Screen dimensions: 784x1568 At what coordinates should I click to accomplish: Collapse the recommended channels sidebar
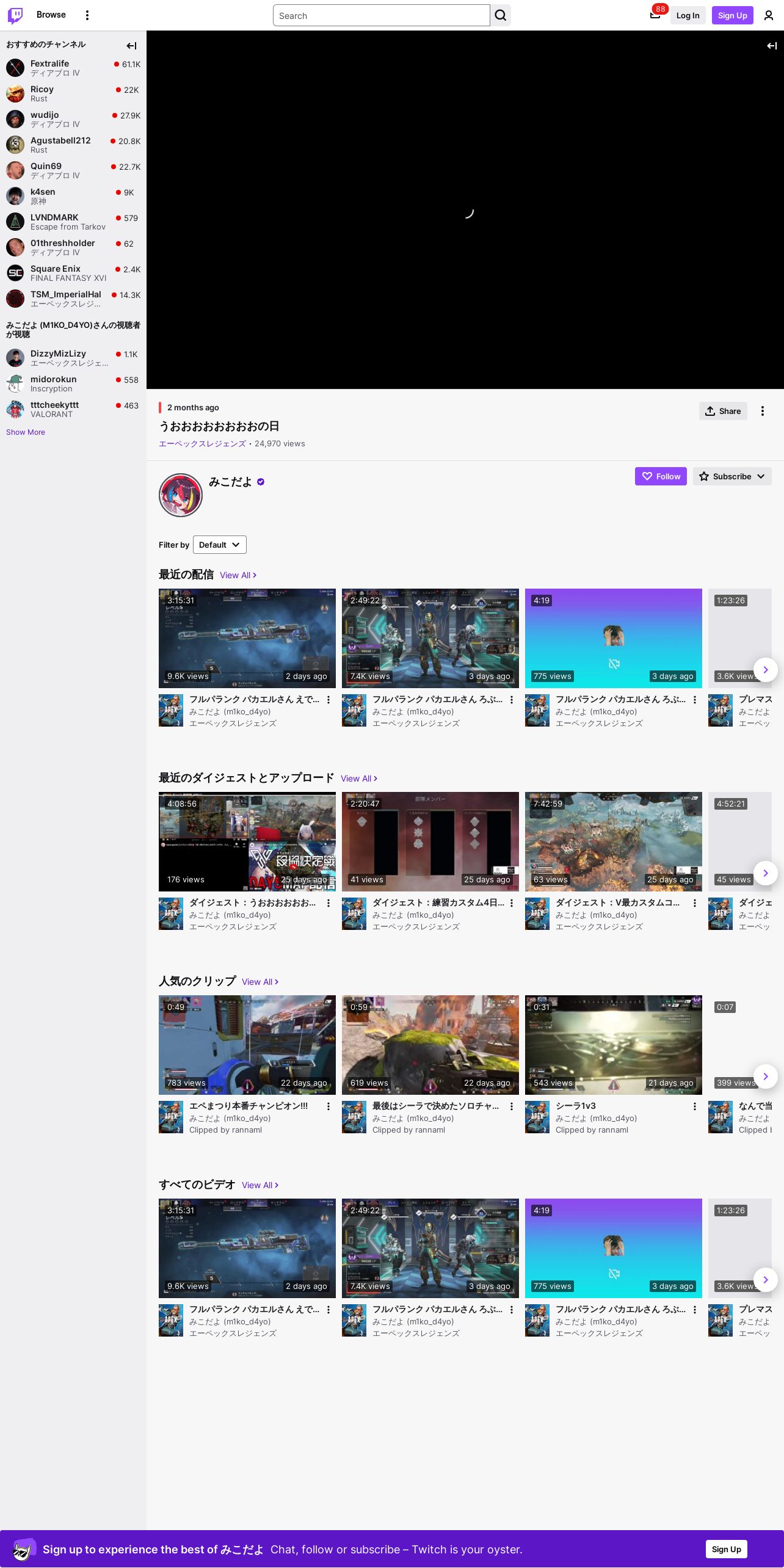(x=131, y=46)
